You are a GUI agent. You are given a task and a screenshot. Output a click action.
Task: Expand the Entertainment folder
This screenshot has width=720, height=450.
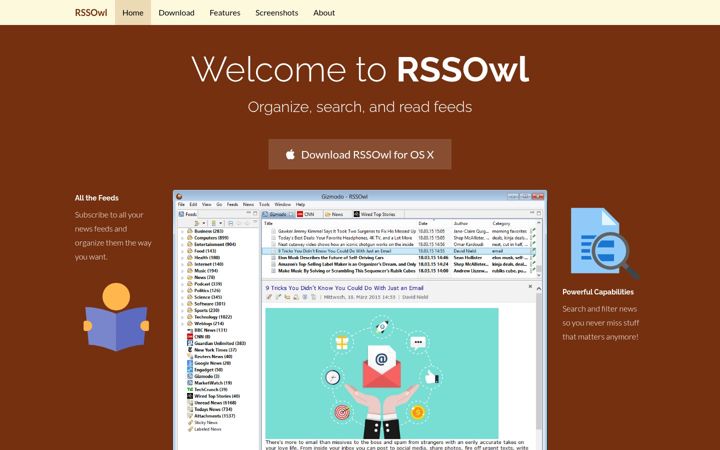coord(182,244)
